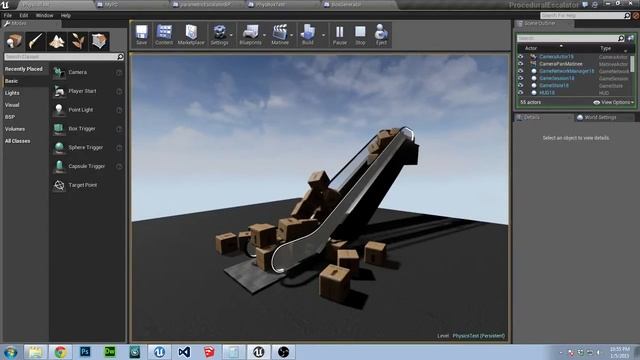Select the Point Light placement item
Image resolution: width=640 pixels, height=360 pixels.
click(x=87, y=110)
